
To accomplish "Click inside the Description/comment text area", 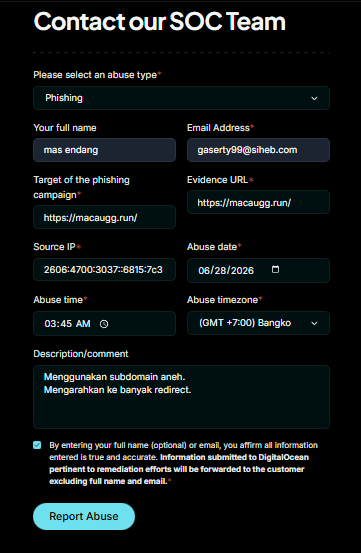I will pyautogui.click(x=181, y=397).
